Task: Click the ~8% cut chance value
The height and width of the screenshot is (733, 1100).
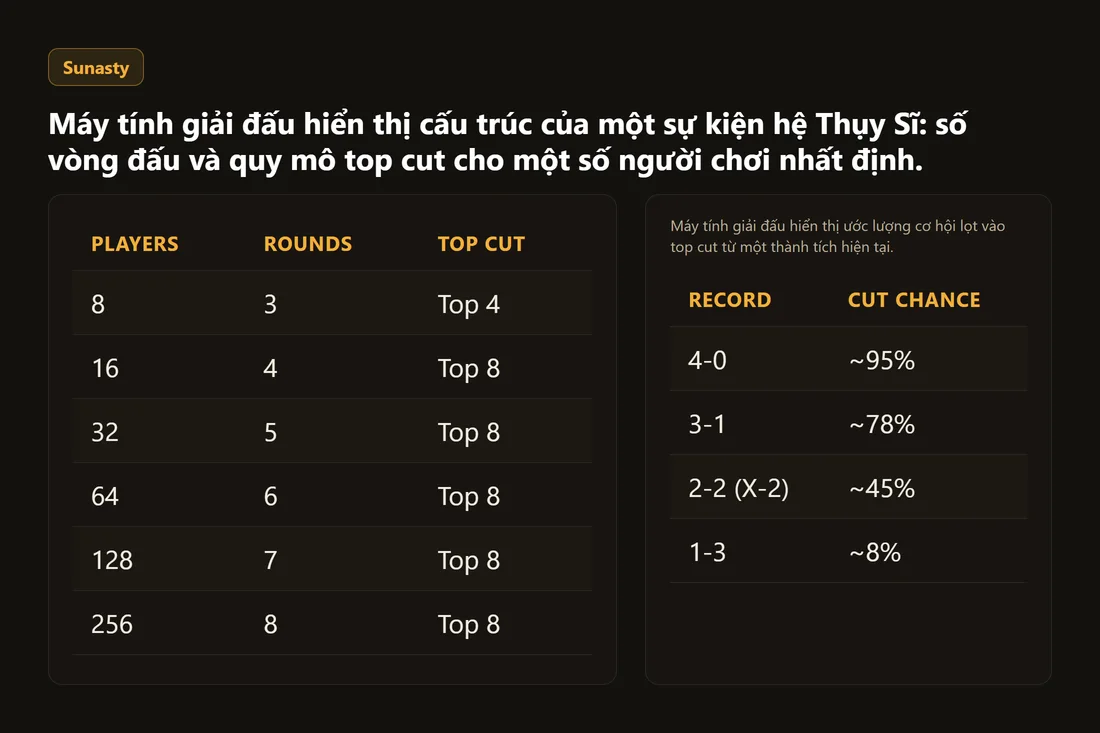Action: tap(875, 552)
